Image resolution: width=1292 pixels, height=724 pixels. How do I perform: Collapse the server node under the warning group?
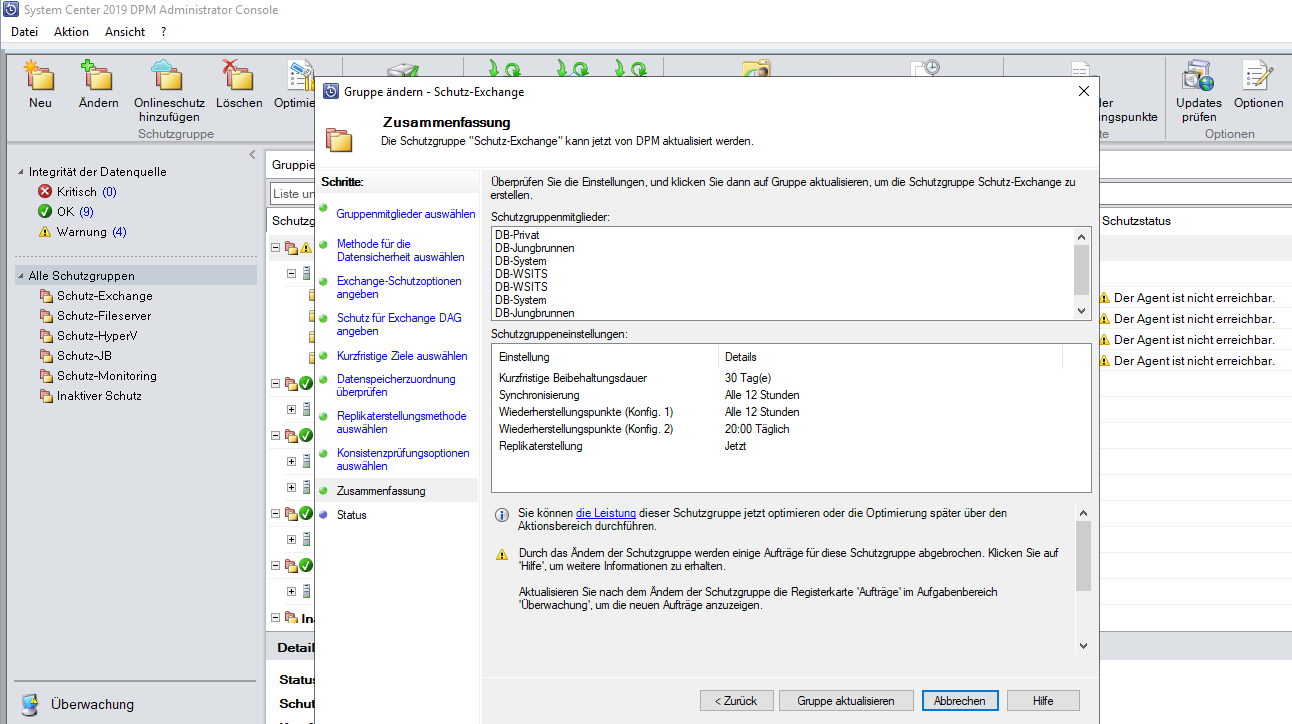point(292,273)
